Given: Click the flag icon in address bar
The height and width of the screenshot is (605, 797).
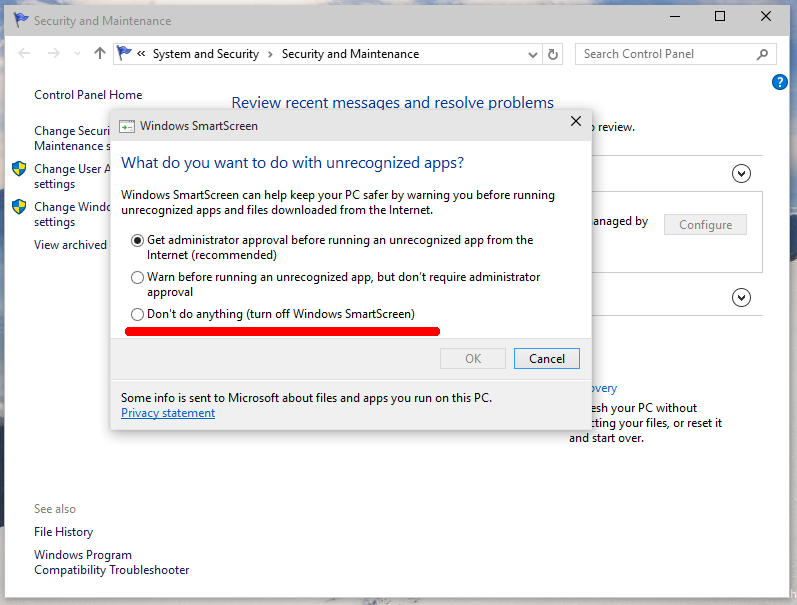Looking at the screenshot, I should pos(125,54).
